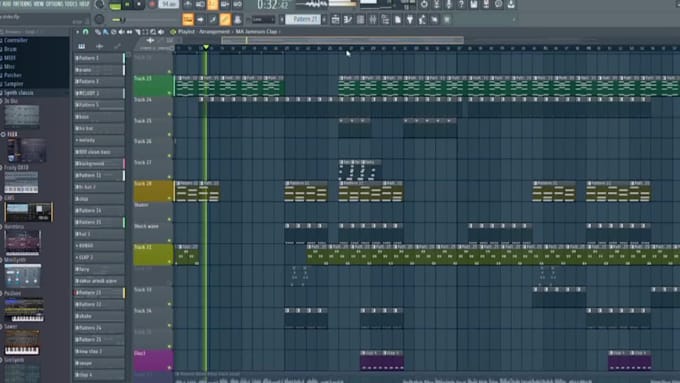Click the close all windows icon
Viewport: 680px width, 383px height.
click(447, 20)
